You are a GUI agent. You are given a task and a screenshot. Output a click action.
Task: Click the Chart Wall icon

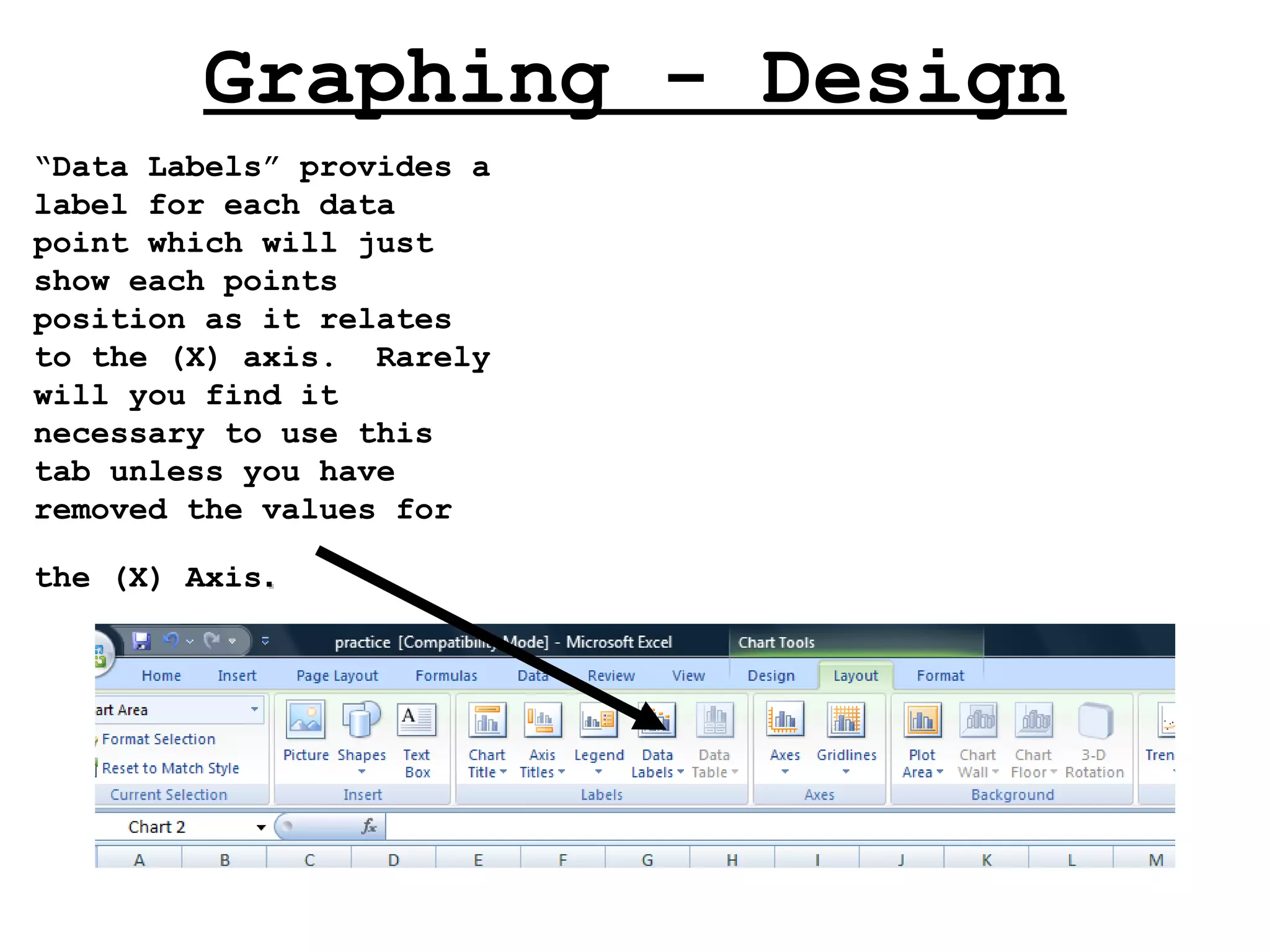tap(978, 720)
